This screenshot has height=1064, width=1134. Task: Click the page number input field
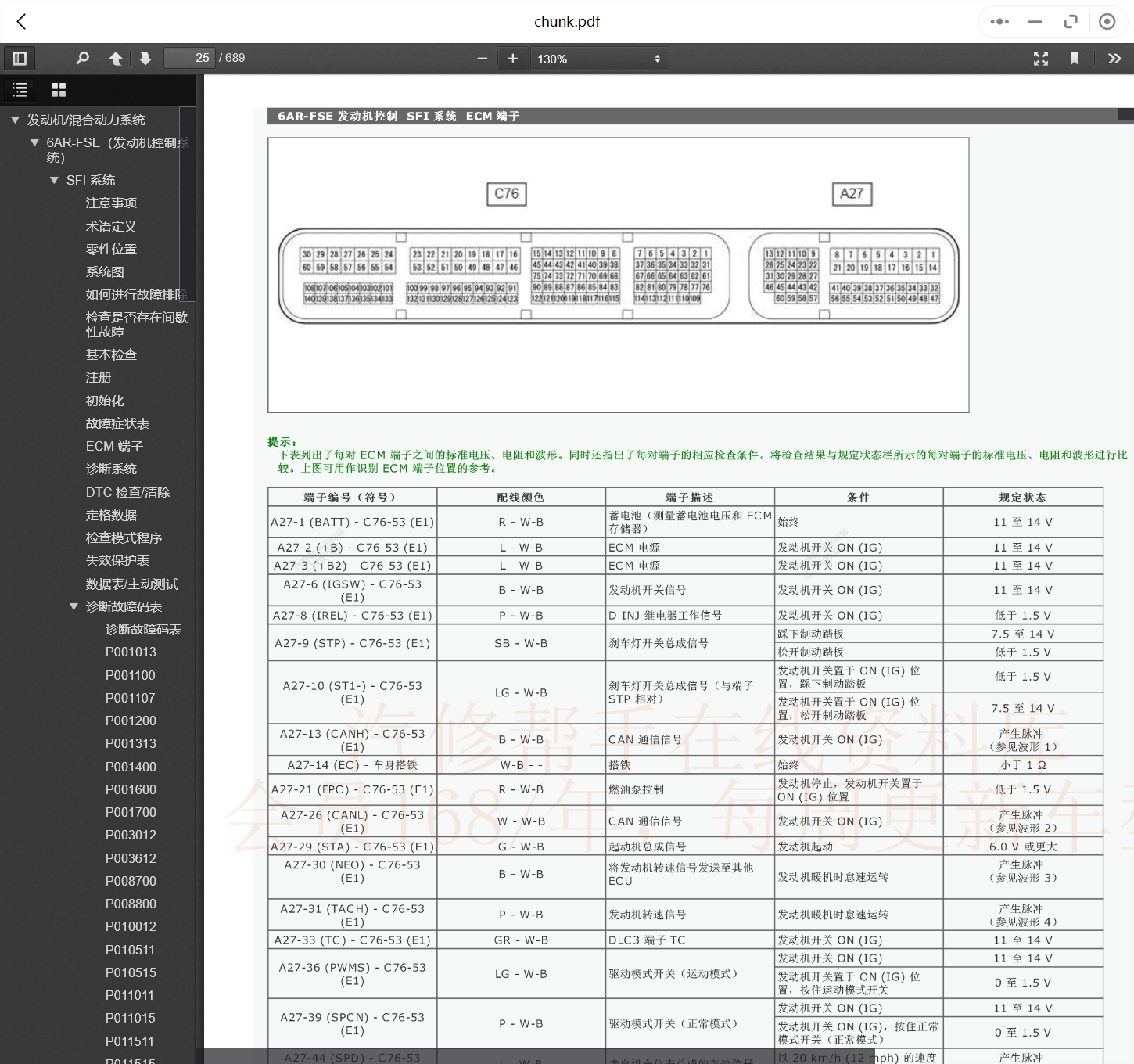point(189,58)
